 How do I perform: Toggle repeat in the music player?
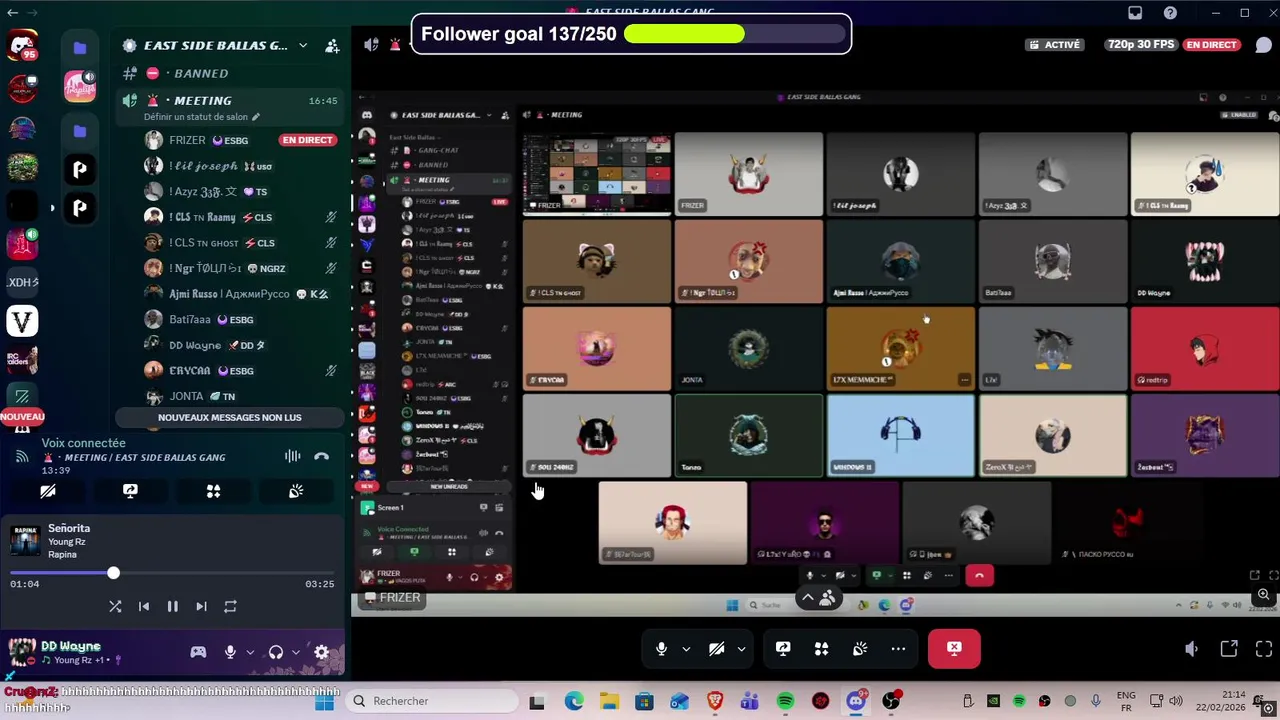click(230, 606)
